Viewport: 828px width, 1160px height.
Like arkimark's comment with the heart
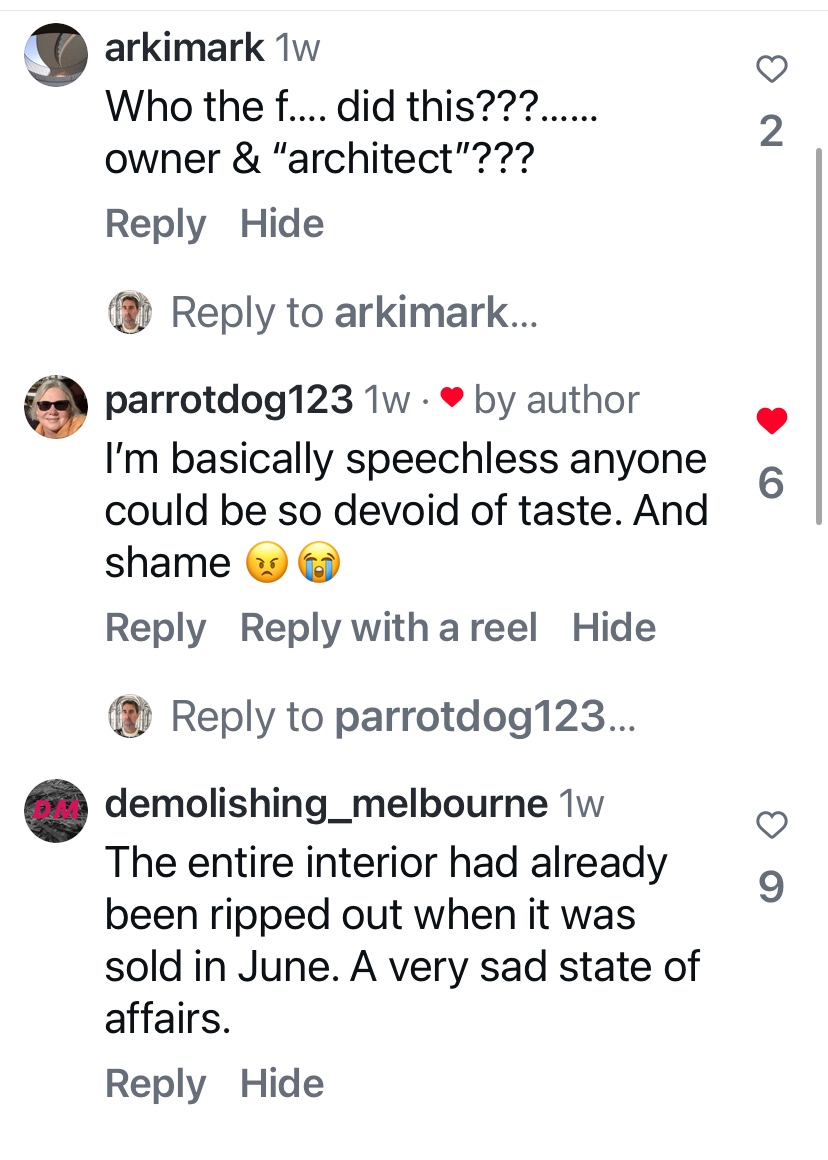tap(771, 69)
